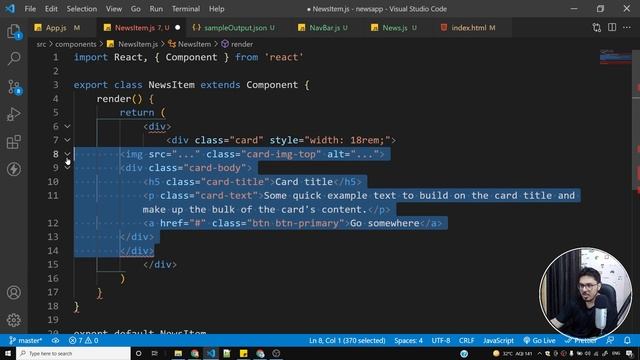Switch to the index.html tab
640x360 pixels.
pyautogui.click(x=469, y=28)
